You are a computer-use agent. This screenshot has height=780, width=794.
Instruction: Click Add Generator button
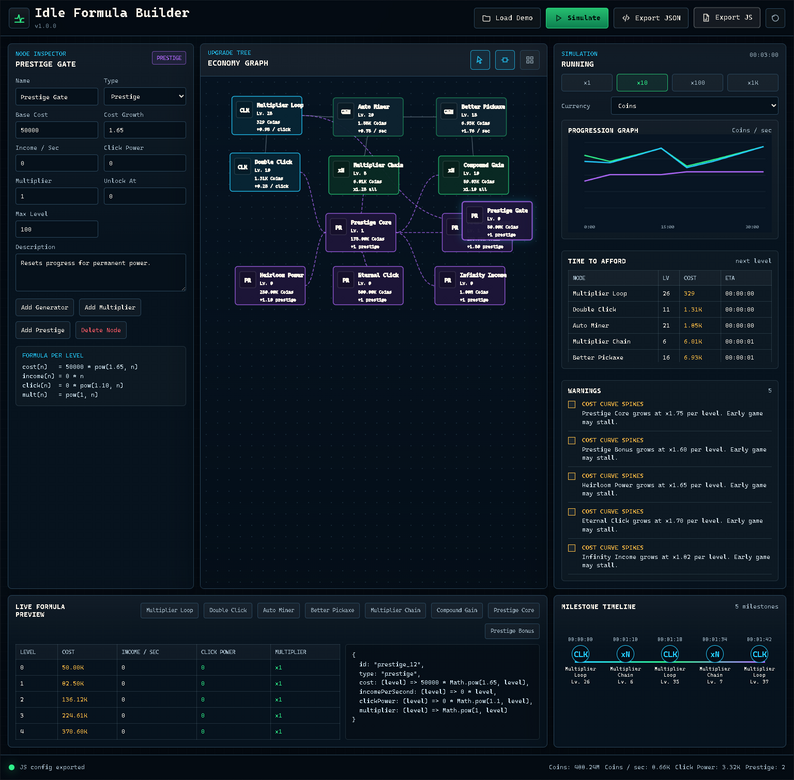point(45,307)
